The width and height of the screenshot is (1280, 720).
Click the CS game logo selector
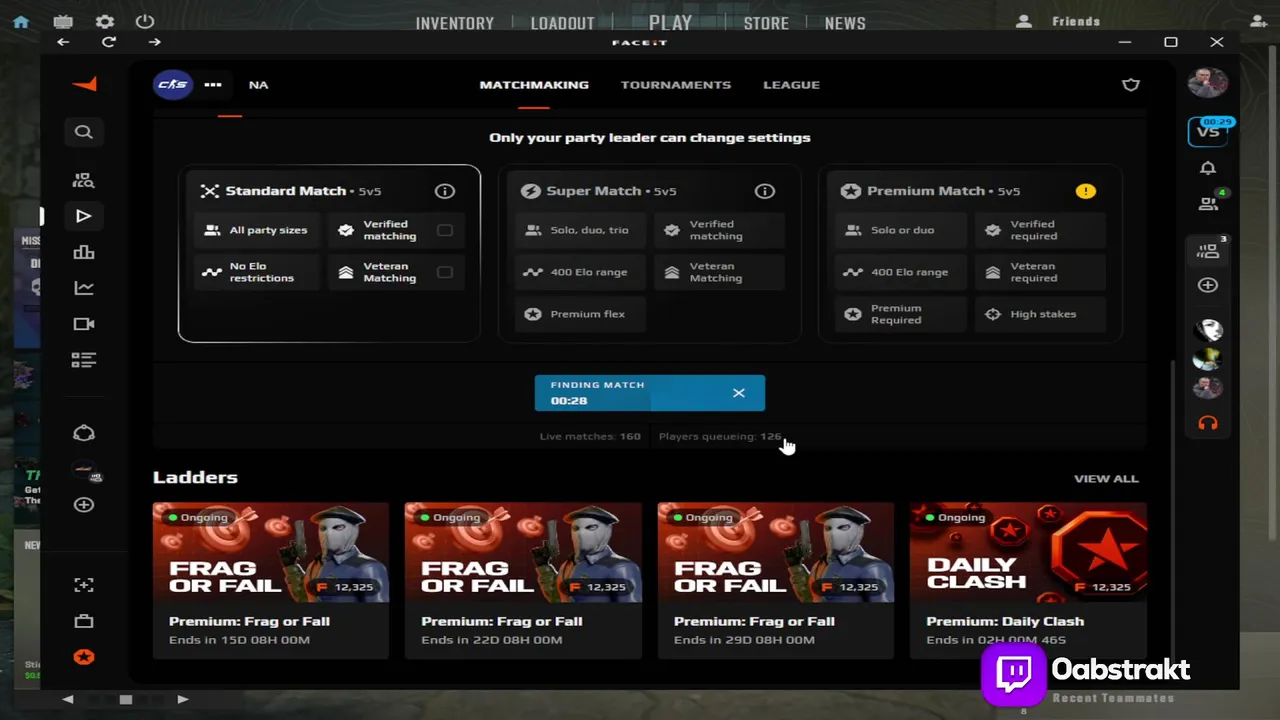[172, 85]
